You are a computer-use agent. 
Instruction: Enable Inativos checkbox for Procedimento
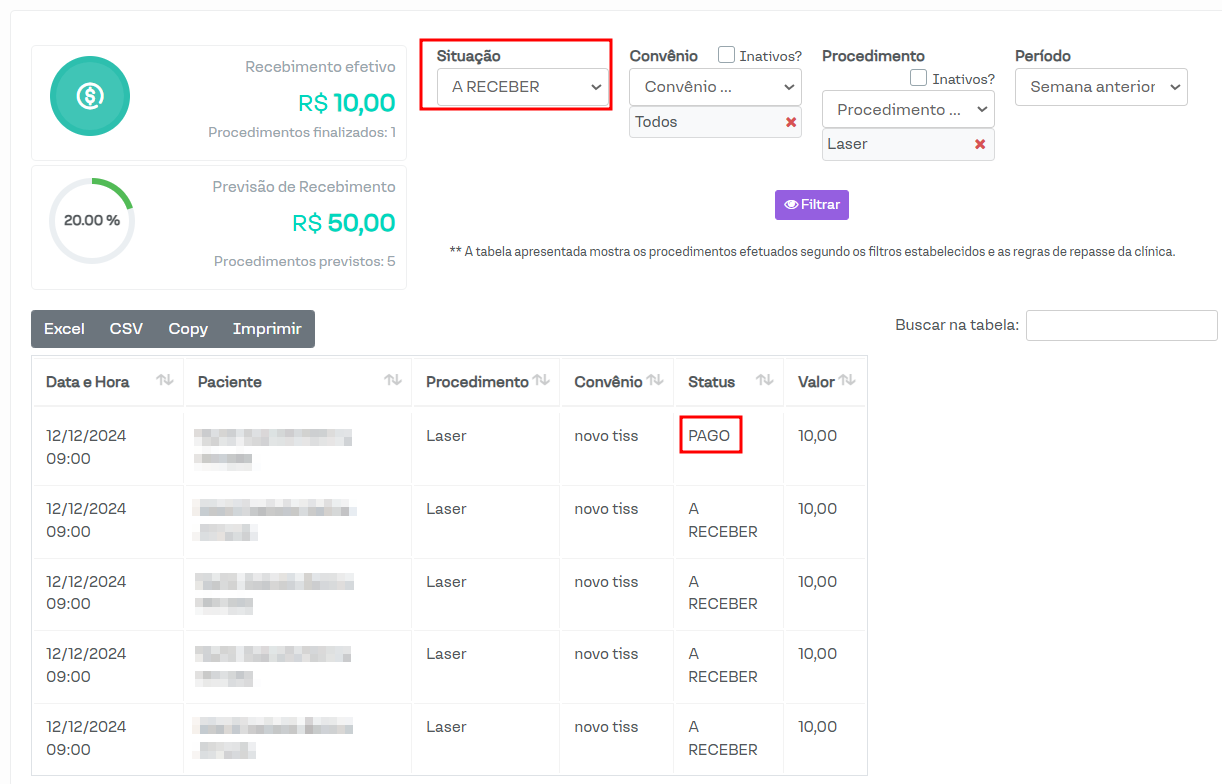tap(918, 78)
